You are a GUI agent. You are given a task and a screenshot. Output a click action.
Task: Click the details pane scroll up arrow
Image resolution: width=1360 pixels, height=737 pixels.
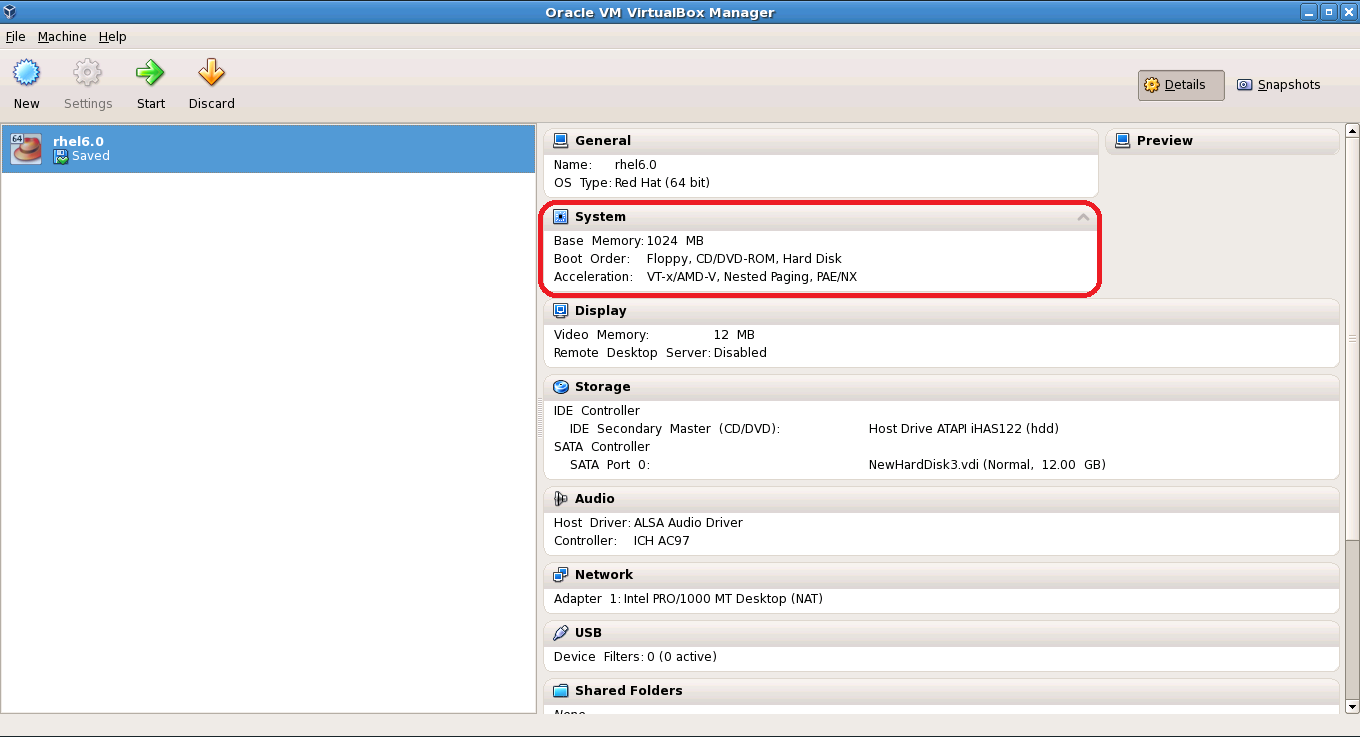[x=1352, y=131]
